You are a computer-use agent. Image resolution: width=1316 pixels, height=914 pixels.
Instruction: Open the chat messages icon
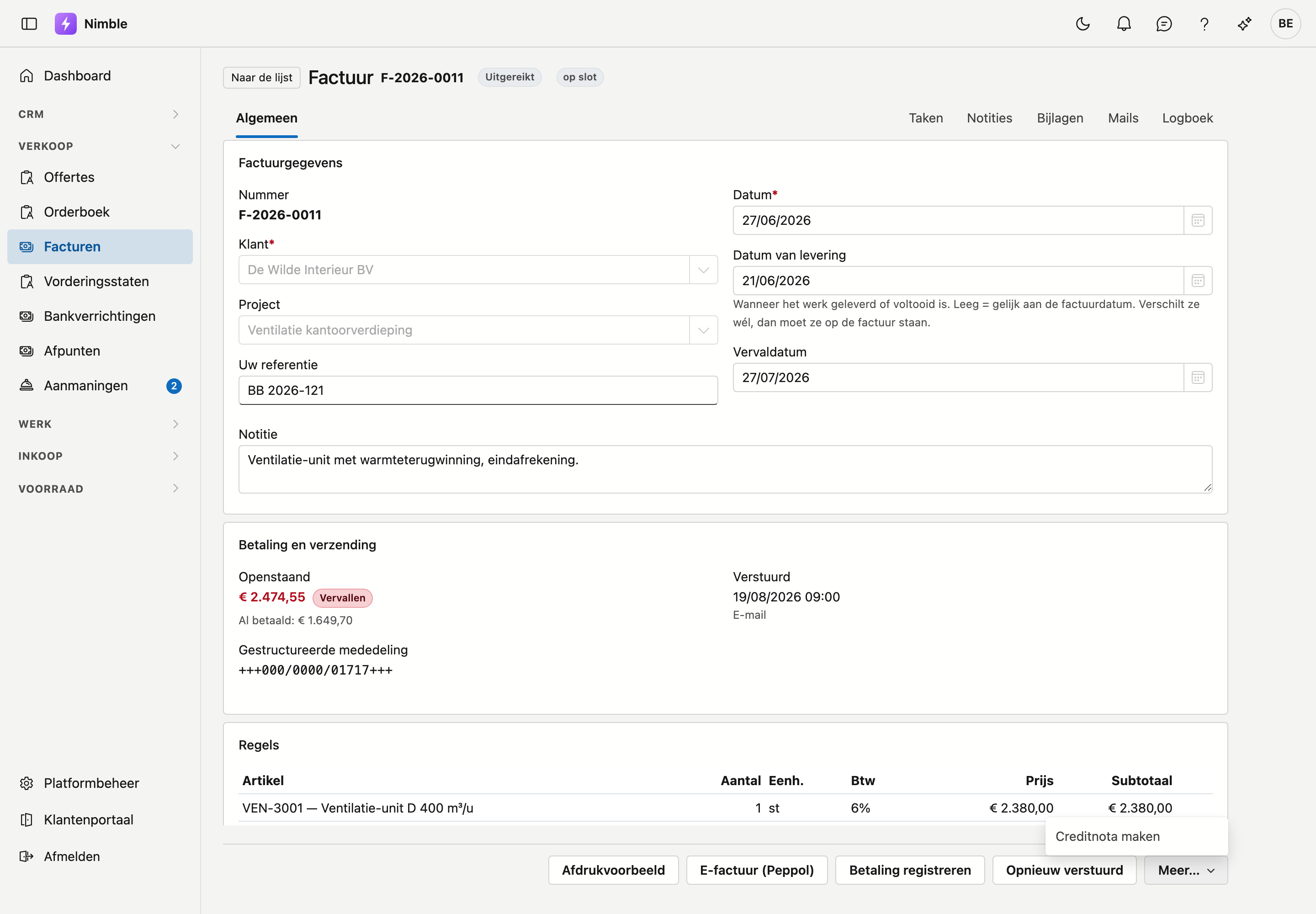tap(1164, 23)
